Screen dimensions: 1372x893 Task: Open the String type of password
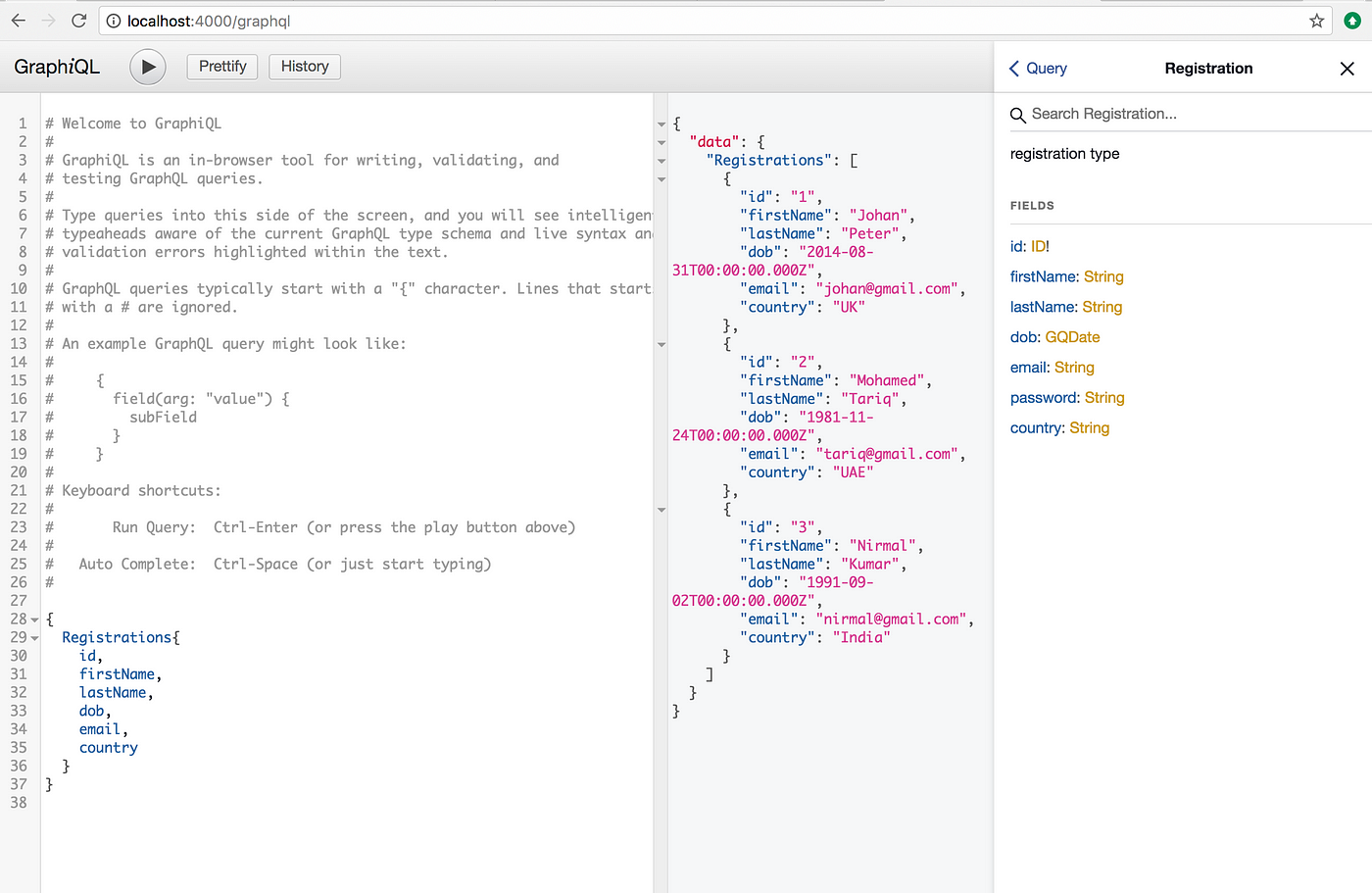(1104, 398)
